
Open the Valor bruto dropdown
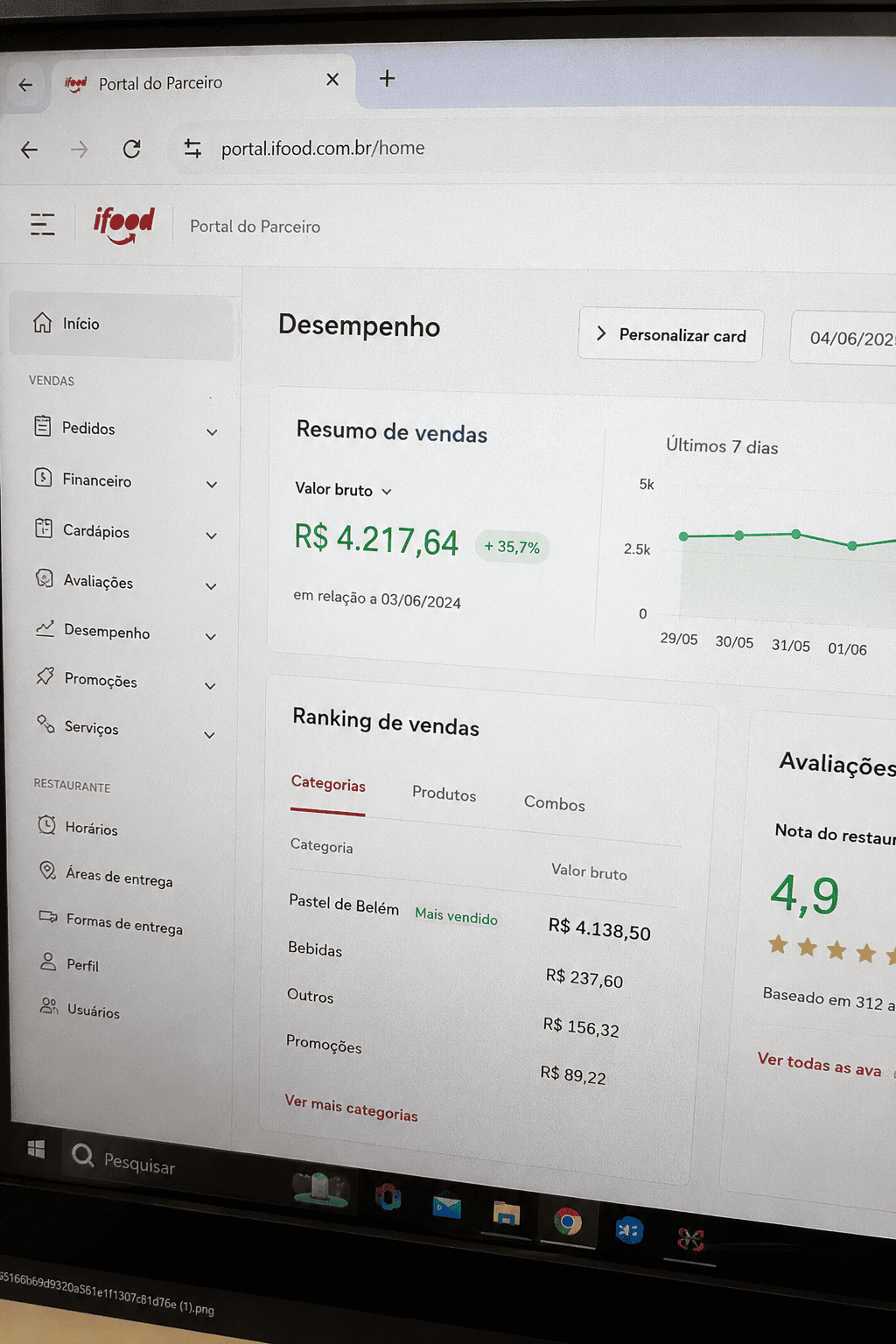click(x=343, y=490)
